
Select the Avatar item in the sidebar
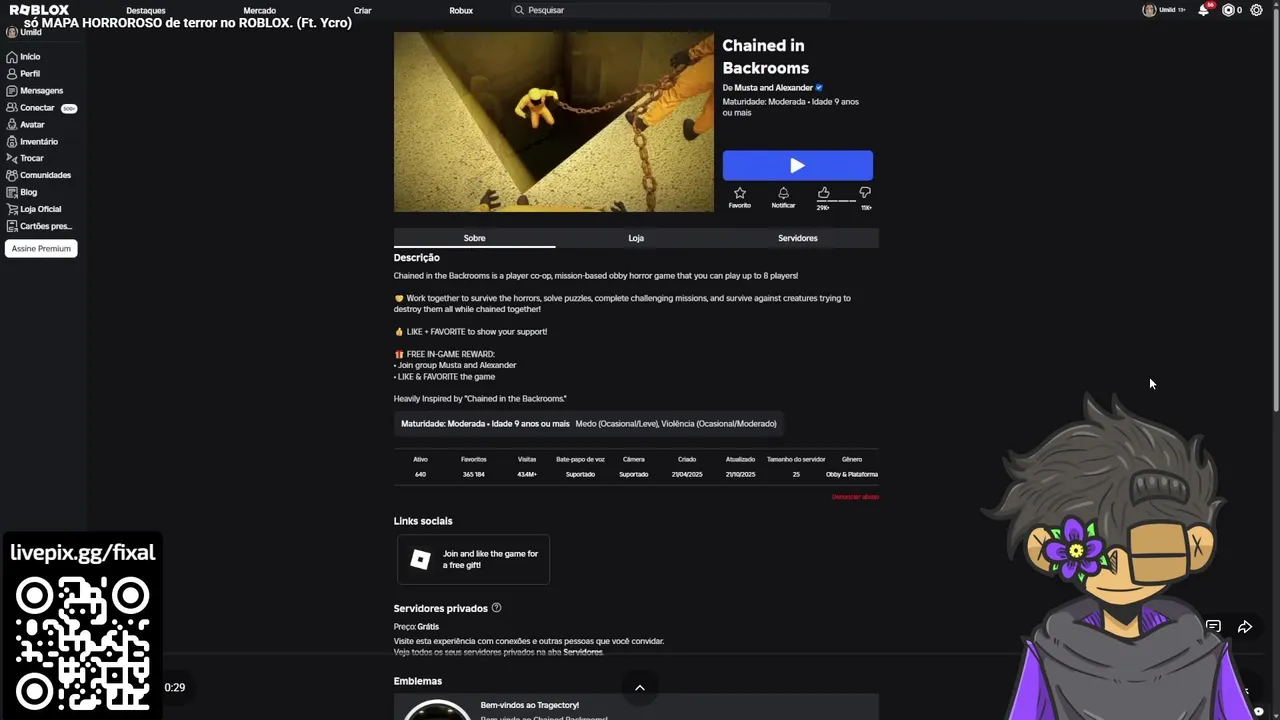(32, 125)
